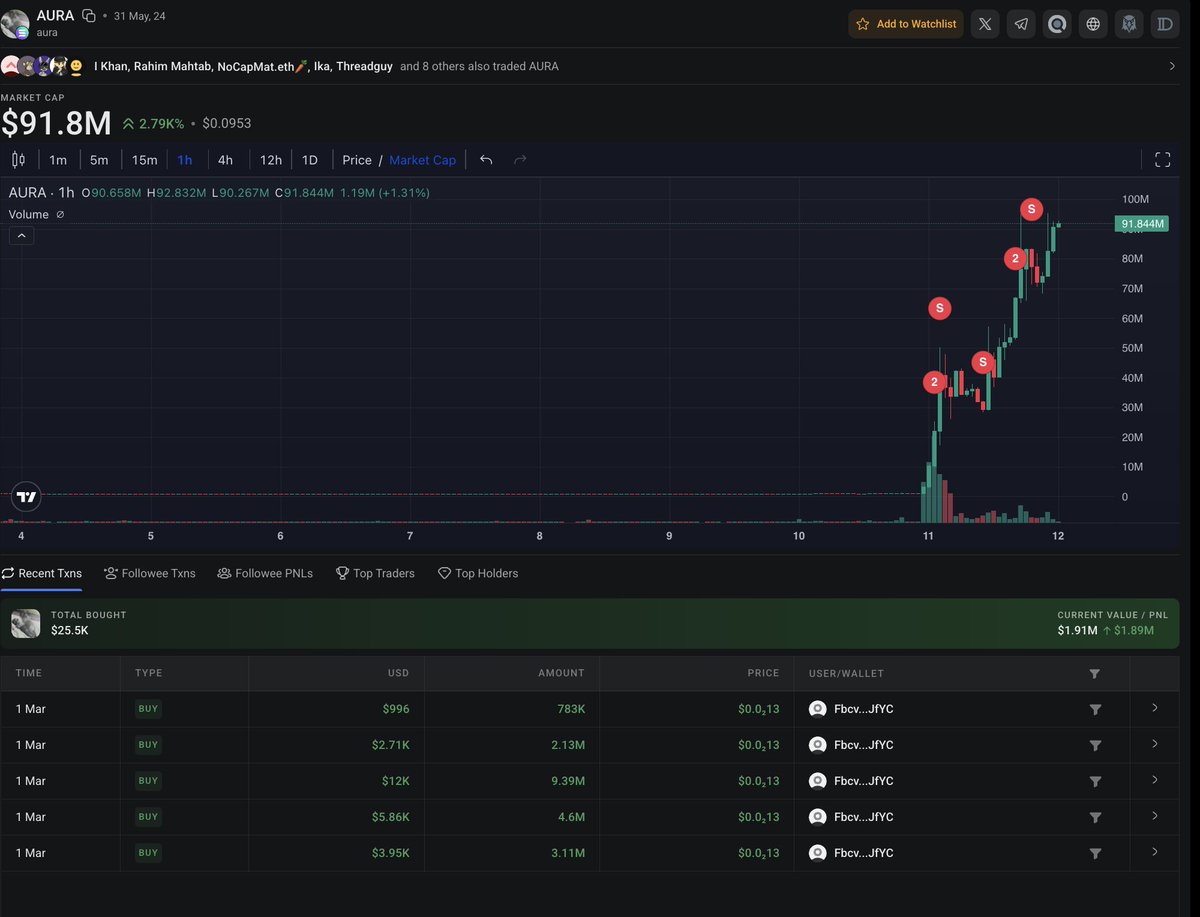This screenshot has width=1200, height=917.
Task: Filter by wallet in the $12K row
Action: (x=1095, y=781)
